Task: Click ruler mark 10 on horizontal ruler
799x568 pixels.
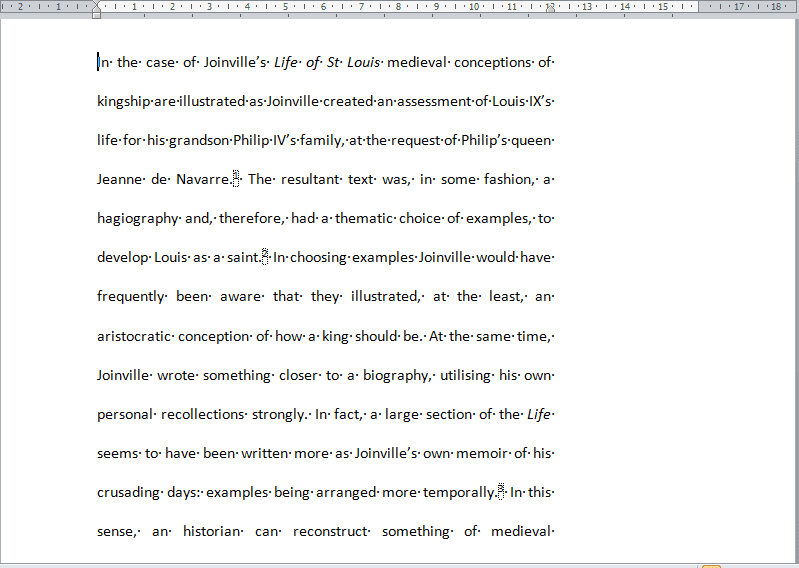Action: tap(474, 7)
